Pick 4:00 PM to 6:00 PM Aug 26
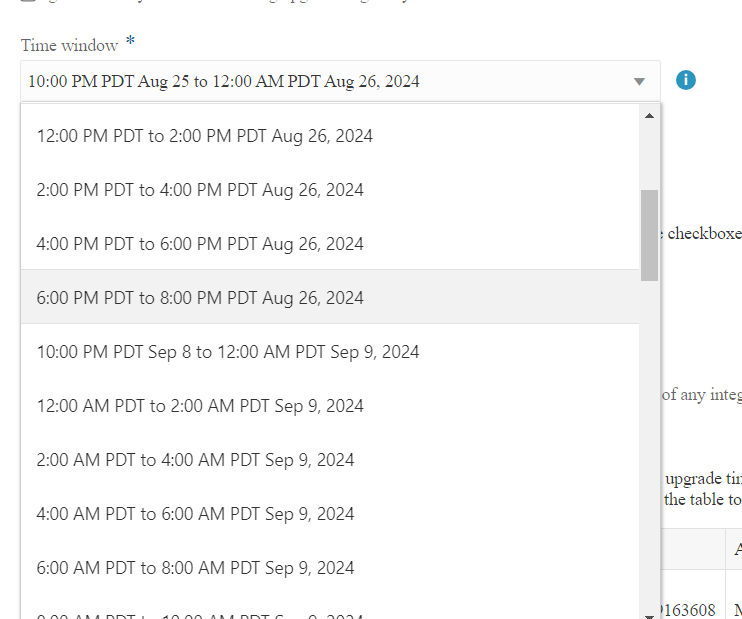The width and height of the screenshot is (742, 619). [200, 244]
